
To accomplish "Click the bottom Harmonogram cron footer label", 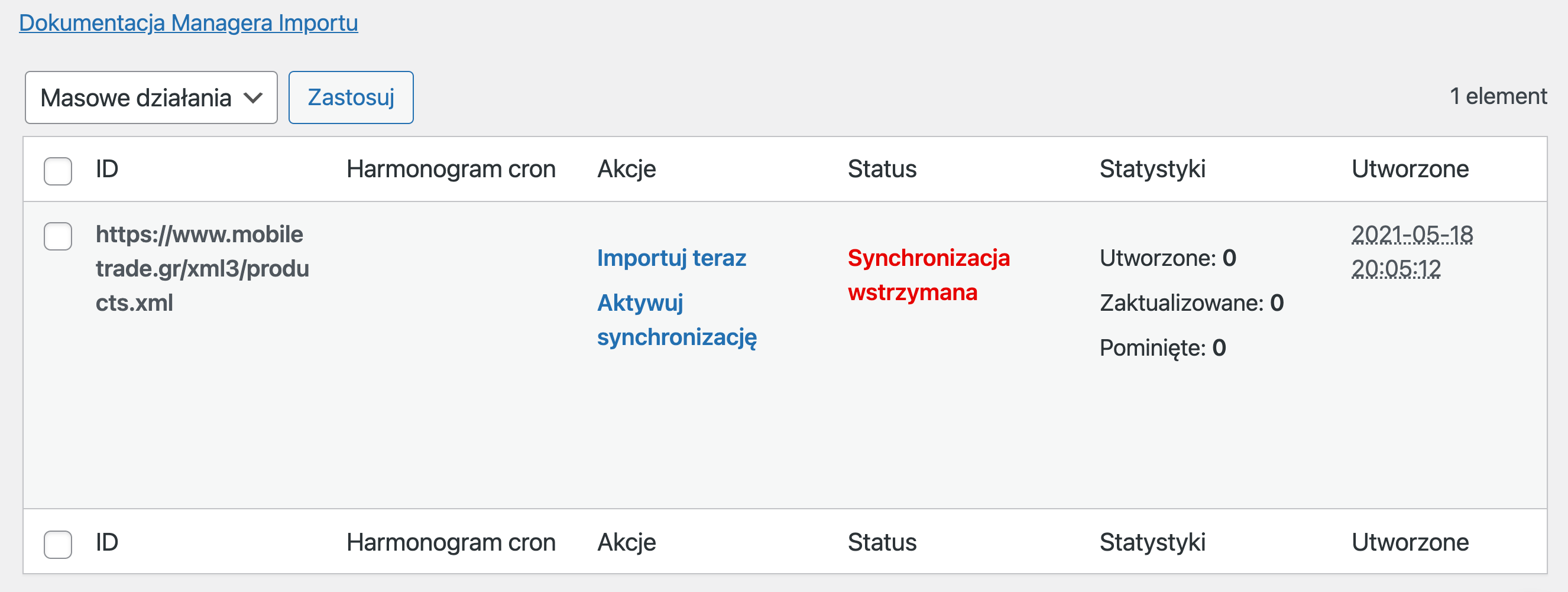I will pyautogui.click(x=451, y=542).
